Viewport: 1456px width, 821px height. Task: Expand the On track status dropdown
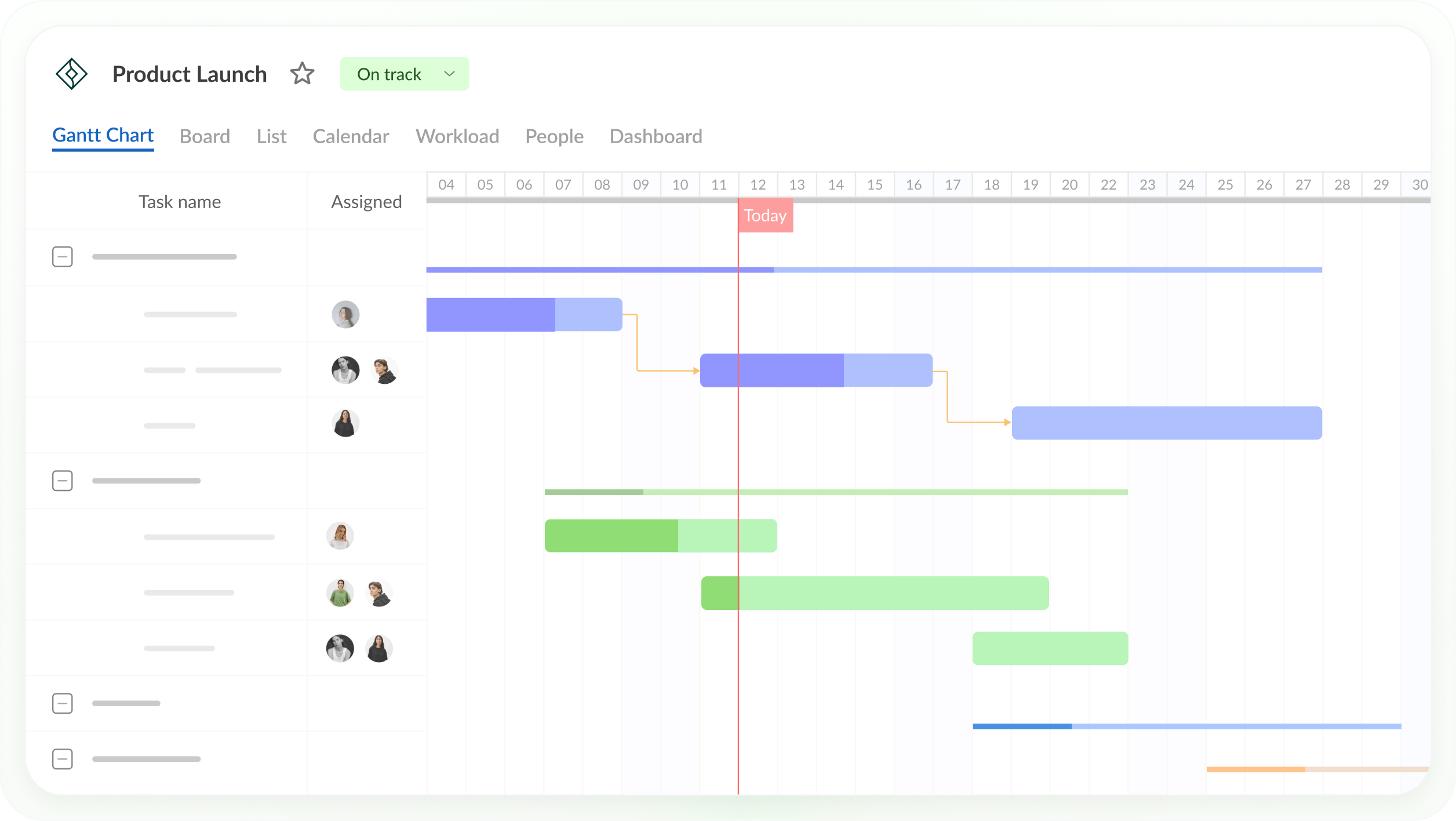(449, 74)
